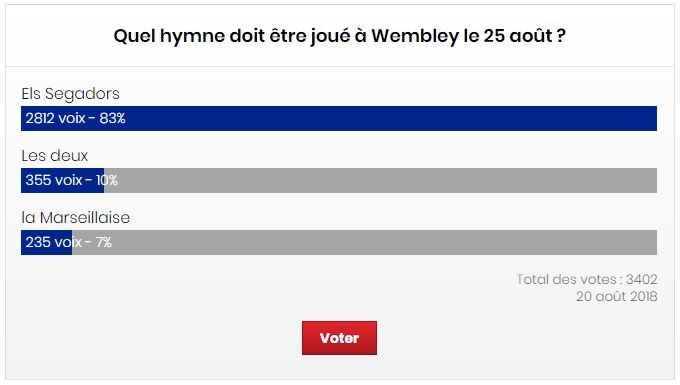680x385 pixels.
Task: Click the 20 août 2018 date
Action: point(617,297)
